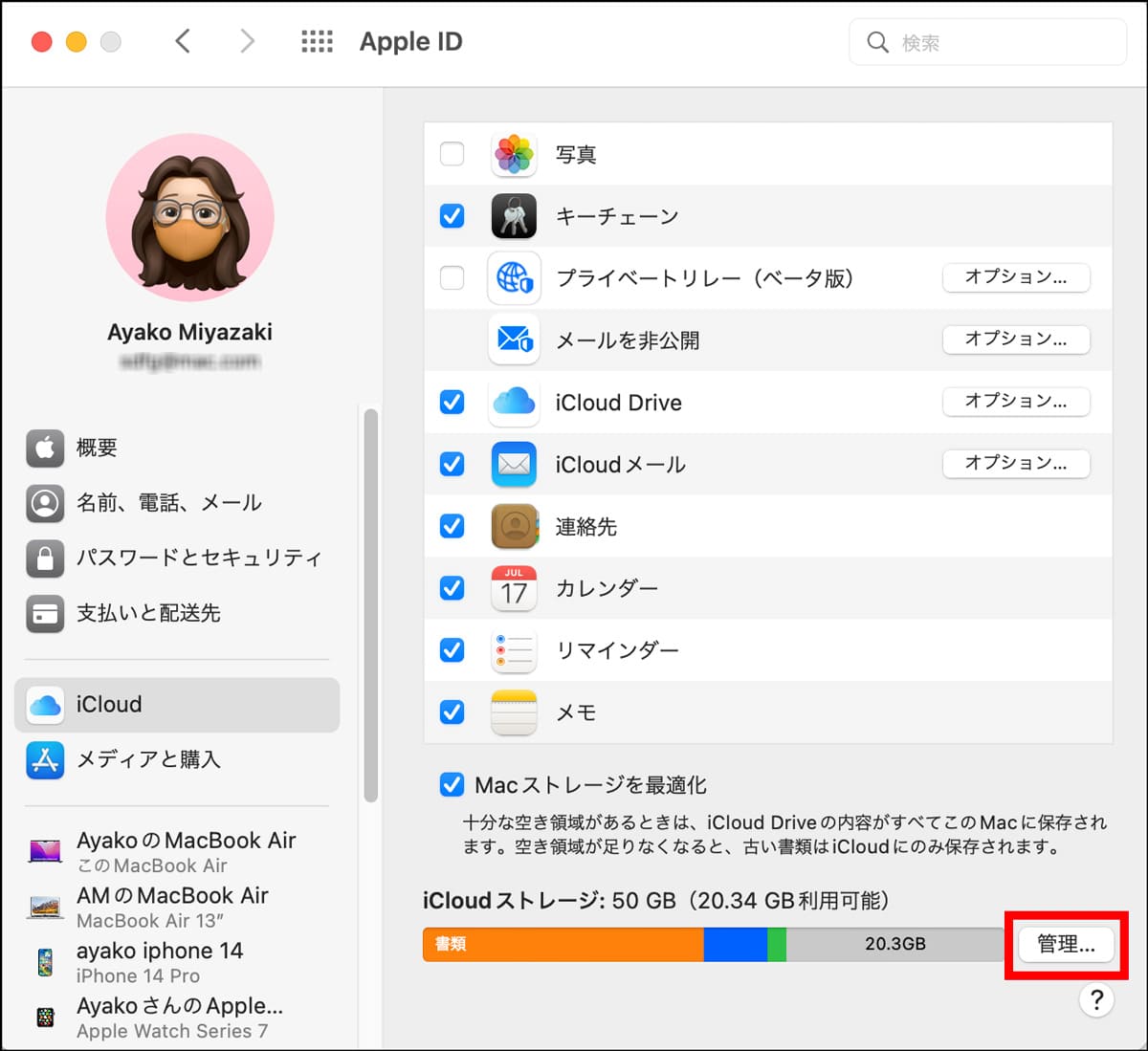Viewport: 1148px width, 1051px height.
Task: Open 名前、電話、メール in the sidebar
Action: pyautogui.click(x=177, y=503)
